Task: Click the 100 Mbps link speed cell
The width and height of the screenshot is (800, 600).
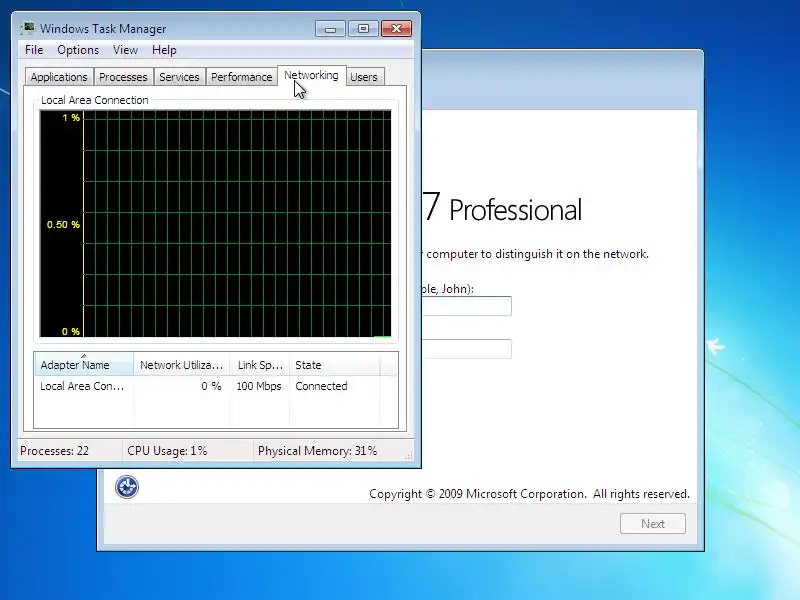Action: [259, 386]
